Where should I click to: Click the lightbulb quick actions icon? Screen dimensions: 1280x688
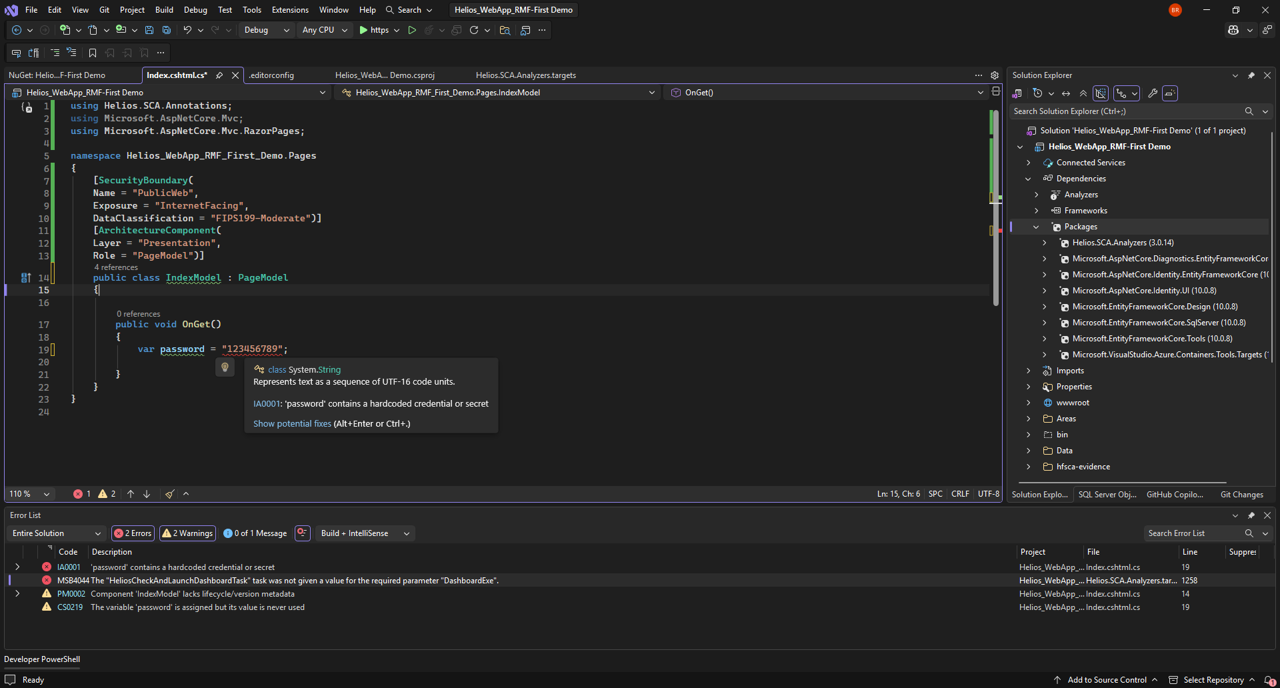(225, 368)
